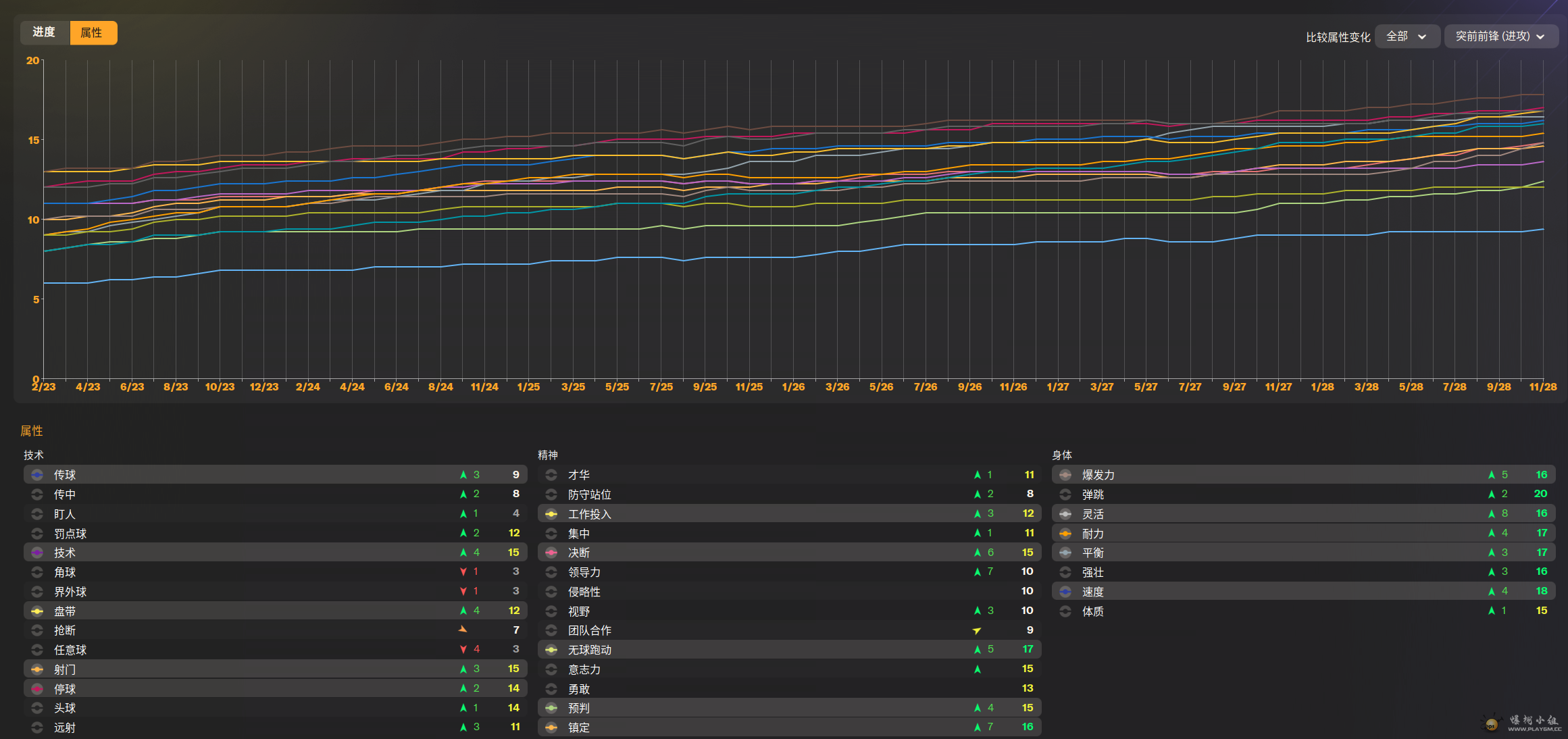
Task: Click the 防守站位 line indicator icon
Action: click(x=551, y=494)
